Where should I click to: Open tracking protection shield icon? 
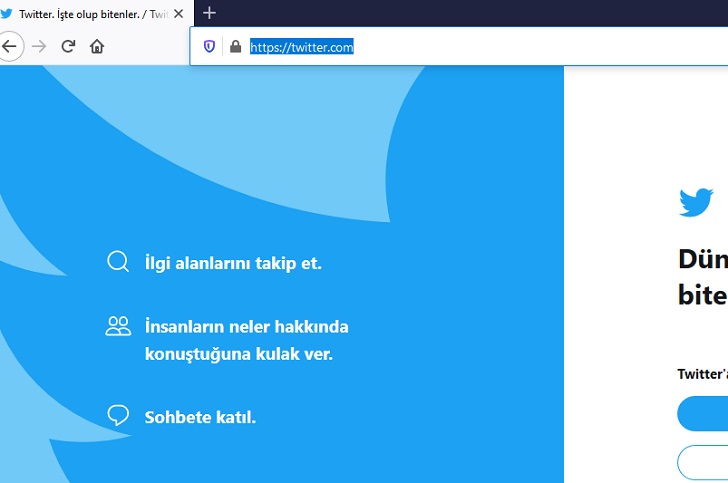coord(209,46)
